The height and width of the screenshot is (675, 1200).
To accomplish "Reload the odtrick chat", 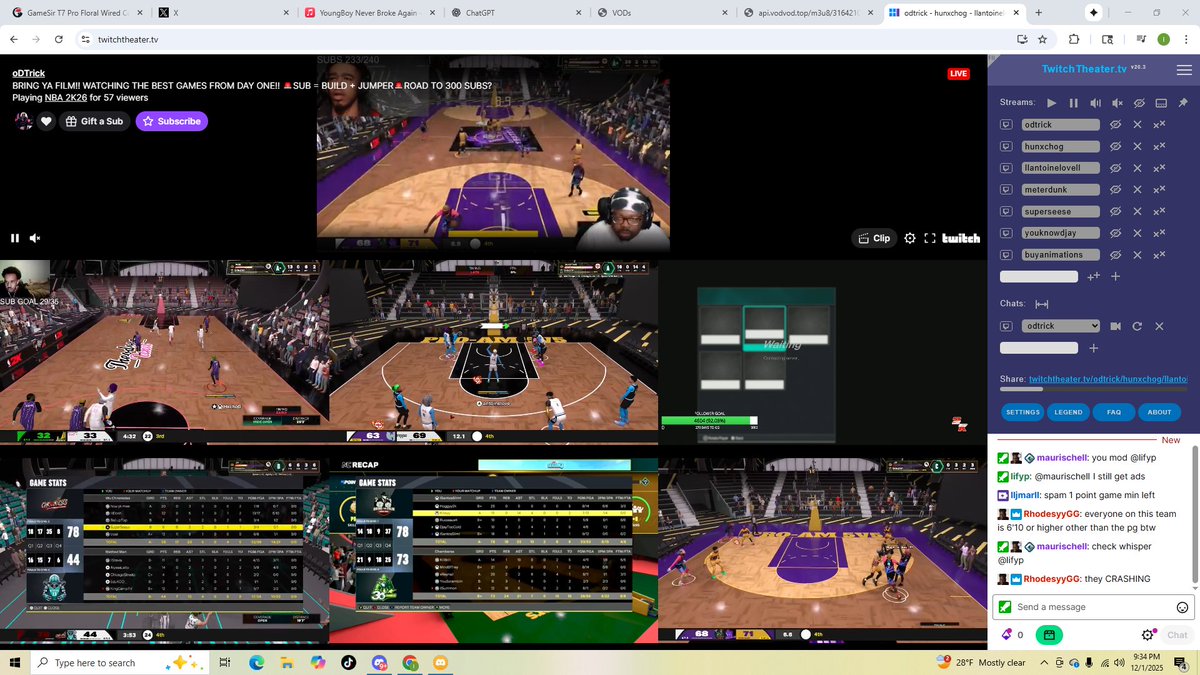I will tap(1137, 326).
